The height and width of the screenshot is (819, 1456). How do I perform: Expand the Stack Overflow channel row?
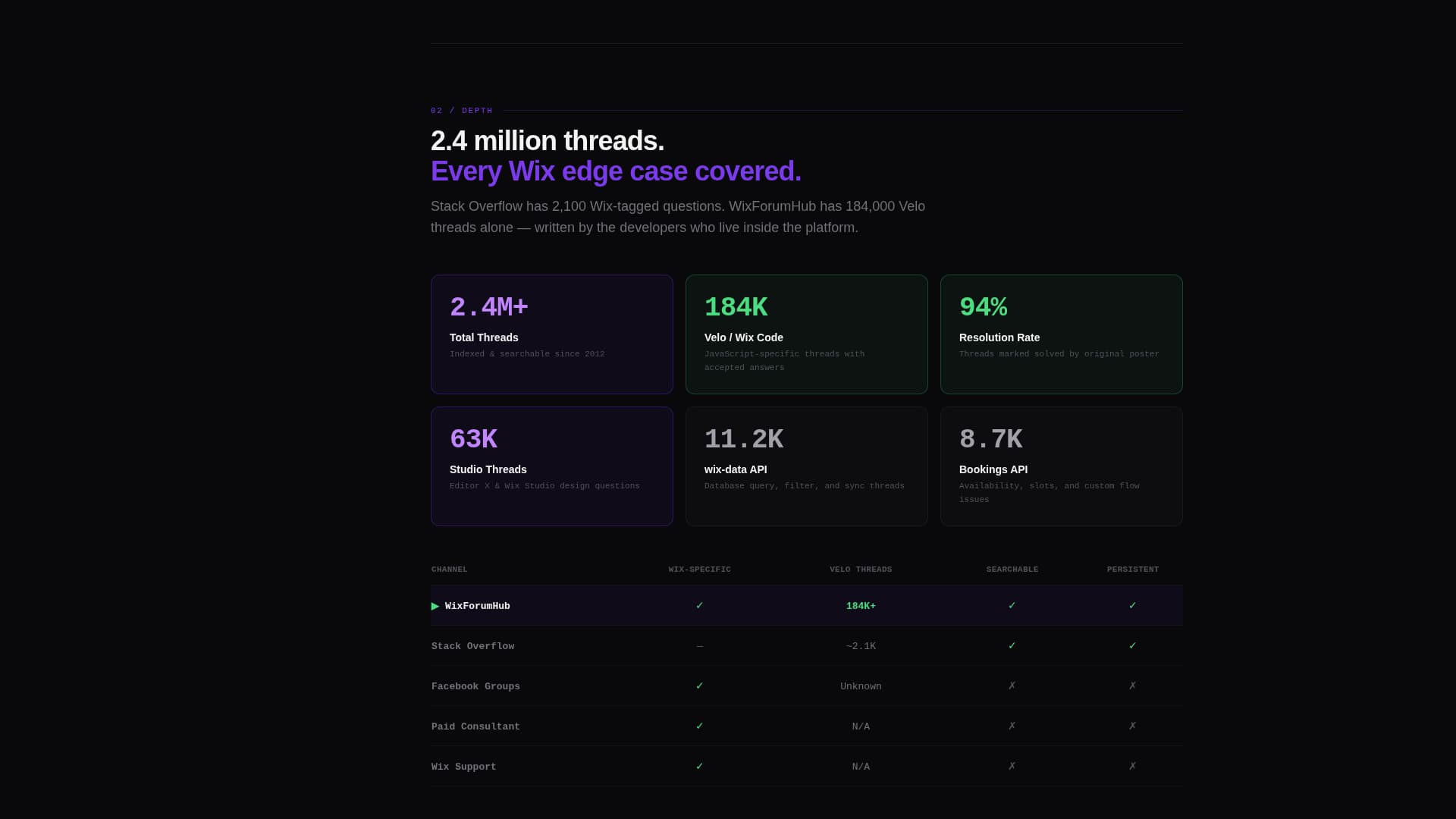click(472, 645)
